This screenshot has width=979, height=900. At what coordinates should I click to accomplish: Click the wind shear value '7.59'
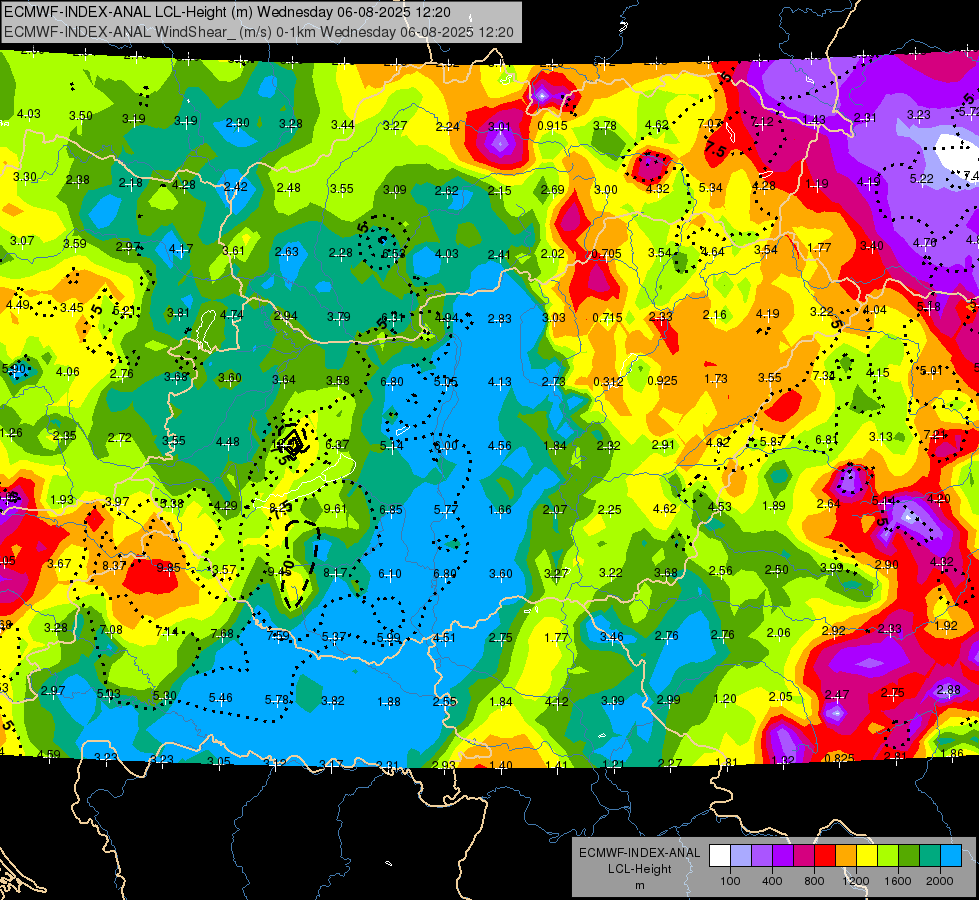click(278, 636)
